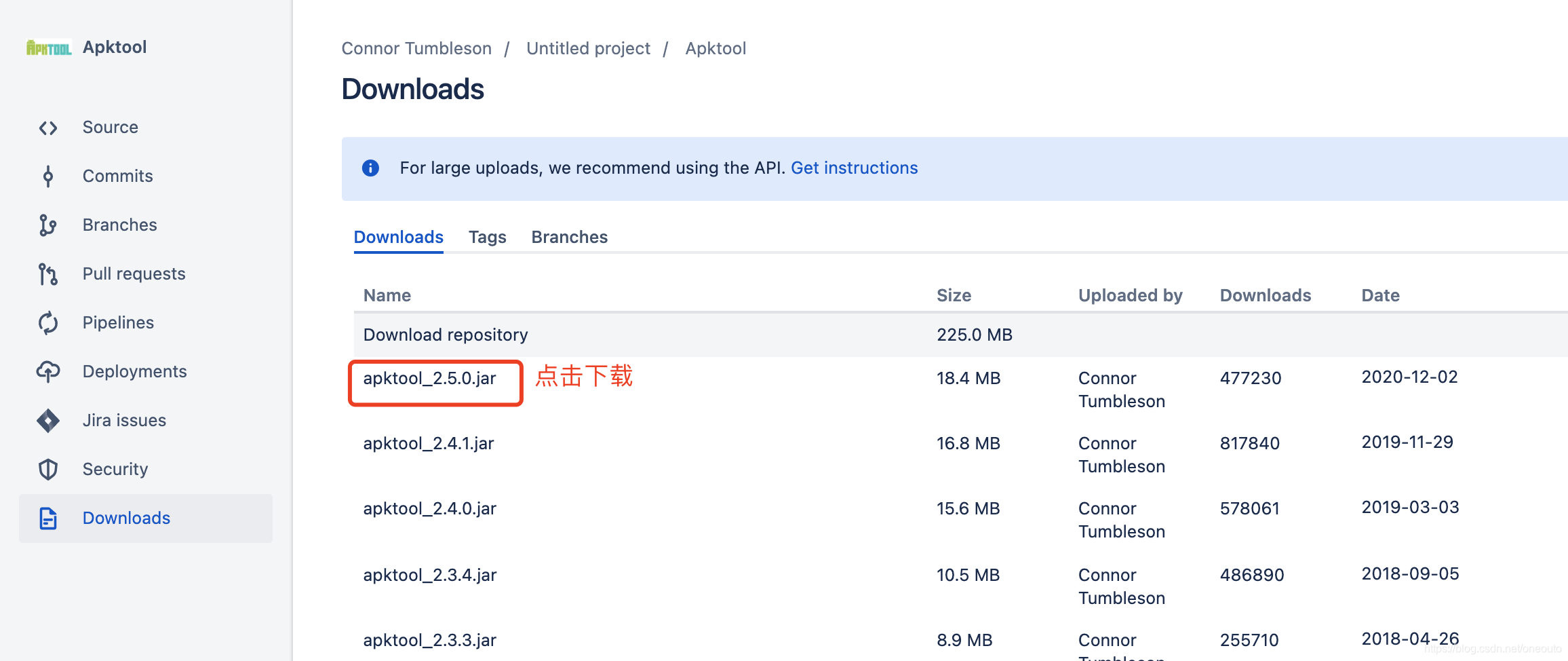Click Connor Tumbleson uploader in apktool_2.4.1 row
Image resolution: width=1568 pixels, height=661 pixels.
[x=1122, y=455]
